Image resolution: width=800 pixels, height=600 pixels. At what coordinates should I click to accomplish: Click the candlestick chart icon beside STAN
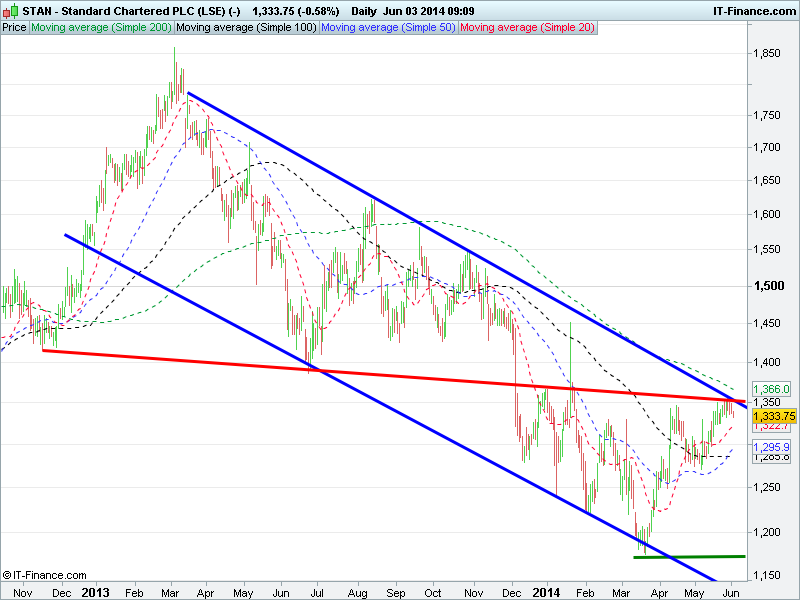pyautogui.click(x=11, y=11)
